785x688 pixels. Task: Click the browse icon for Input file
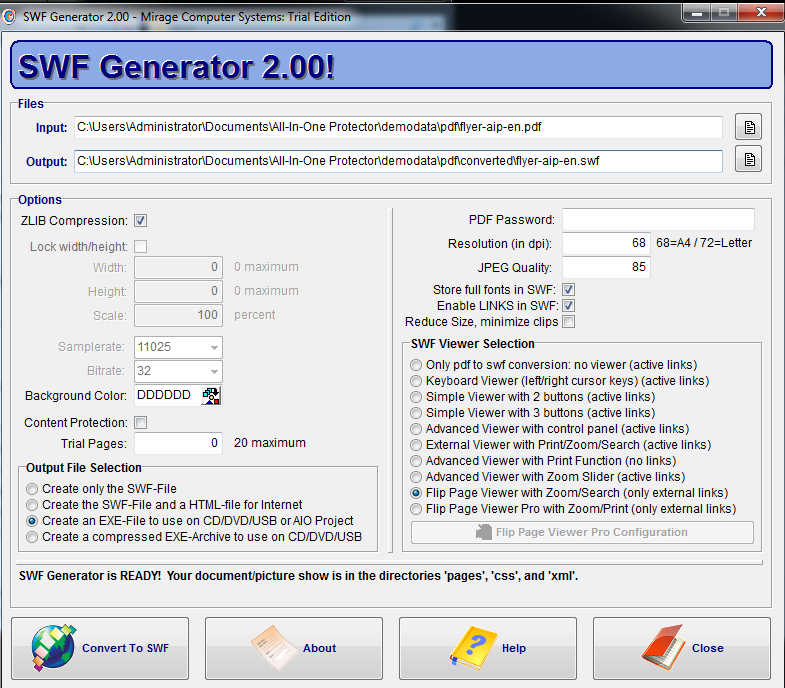tap(748, 127)
